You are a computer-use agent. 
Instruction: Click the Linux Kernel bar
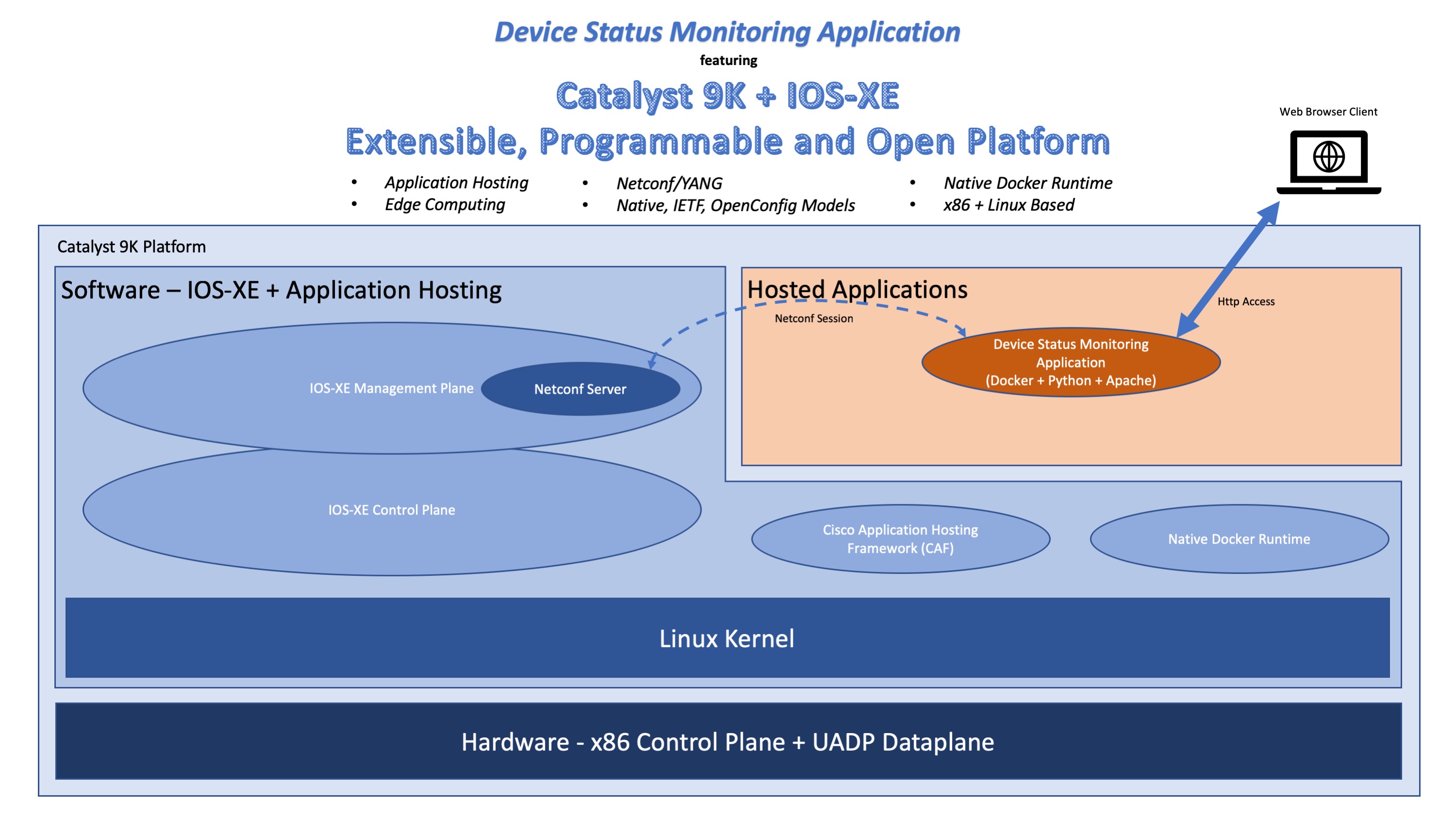point(727,638)
